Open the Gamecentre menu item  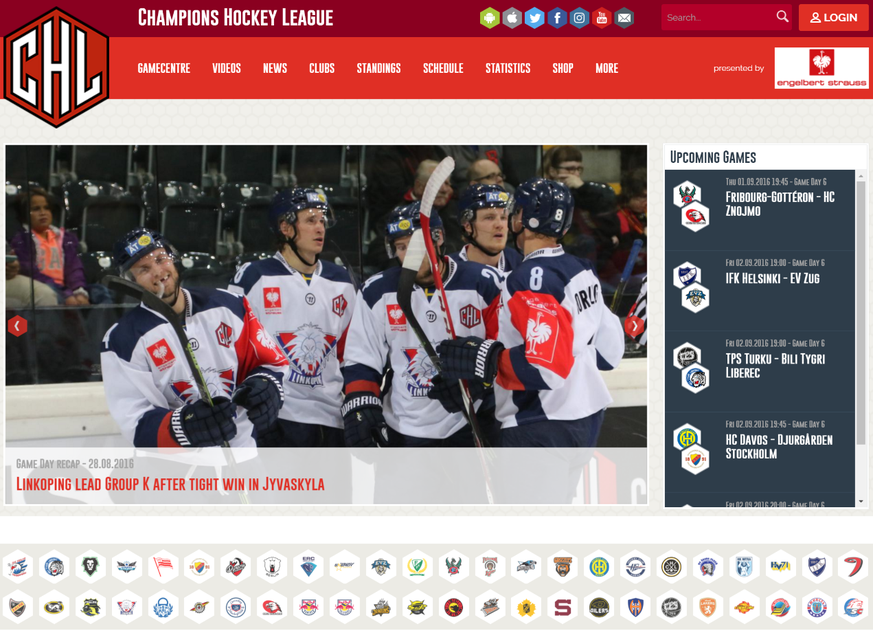coord(164,68)
